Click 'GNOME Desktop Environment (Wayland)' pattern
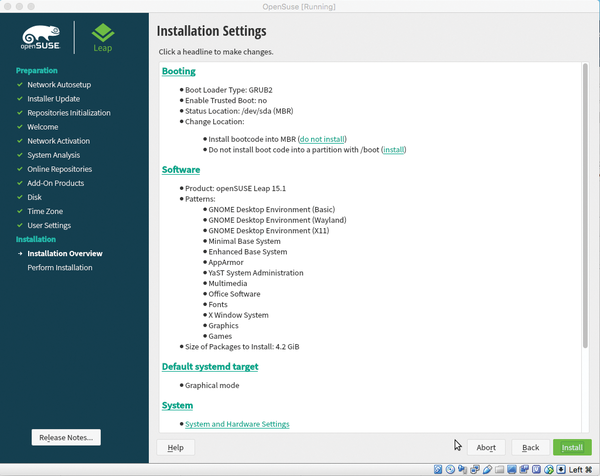600x476 pixels. [277, 220]
